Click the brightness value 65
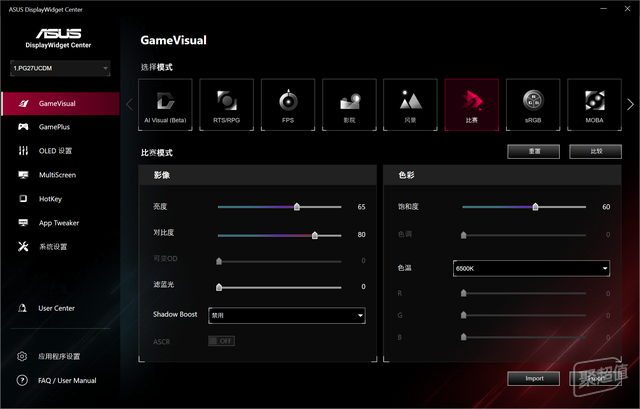The width and height of the screenshot is (640, 409). tap(361, 207)
